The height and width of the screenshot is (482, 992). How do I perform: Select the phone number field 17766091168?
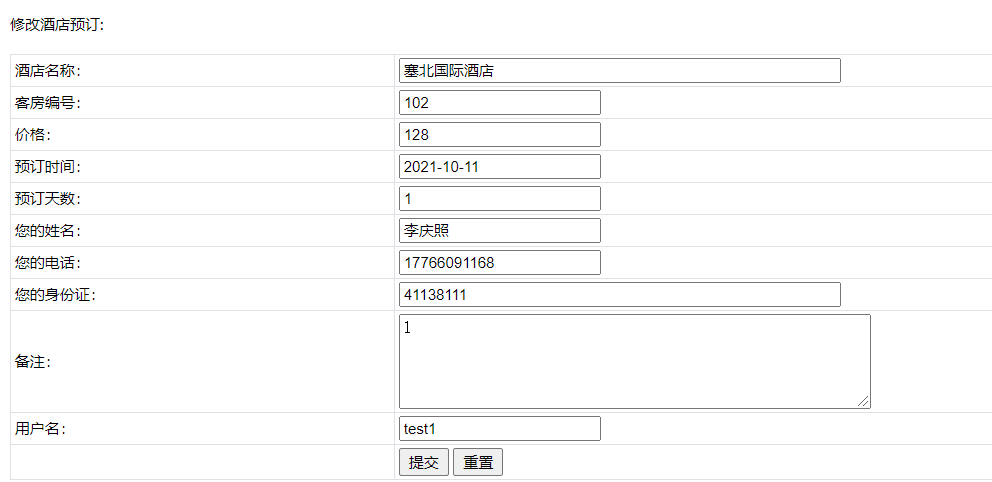coord(499,263)
